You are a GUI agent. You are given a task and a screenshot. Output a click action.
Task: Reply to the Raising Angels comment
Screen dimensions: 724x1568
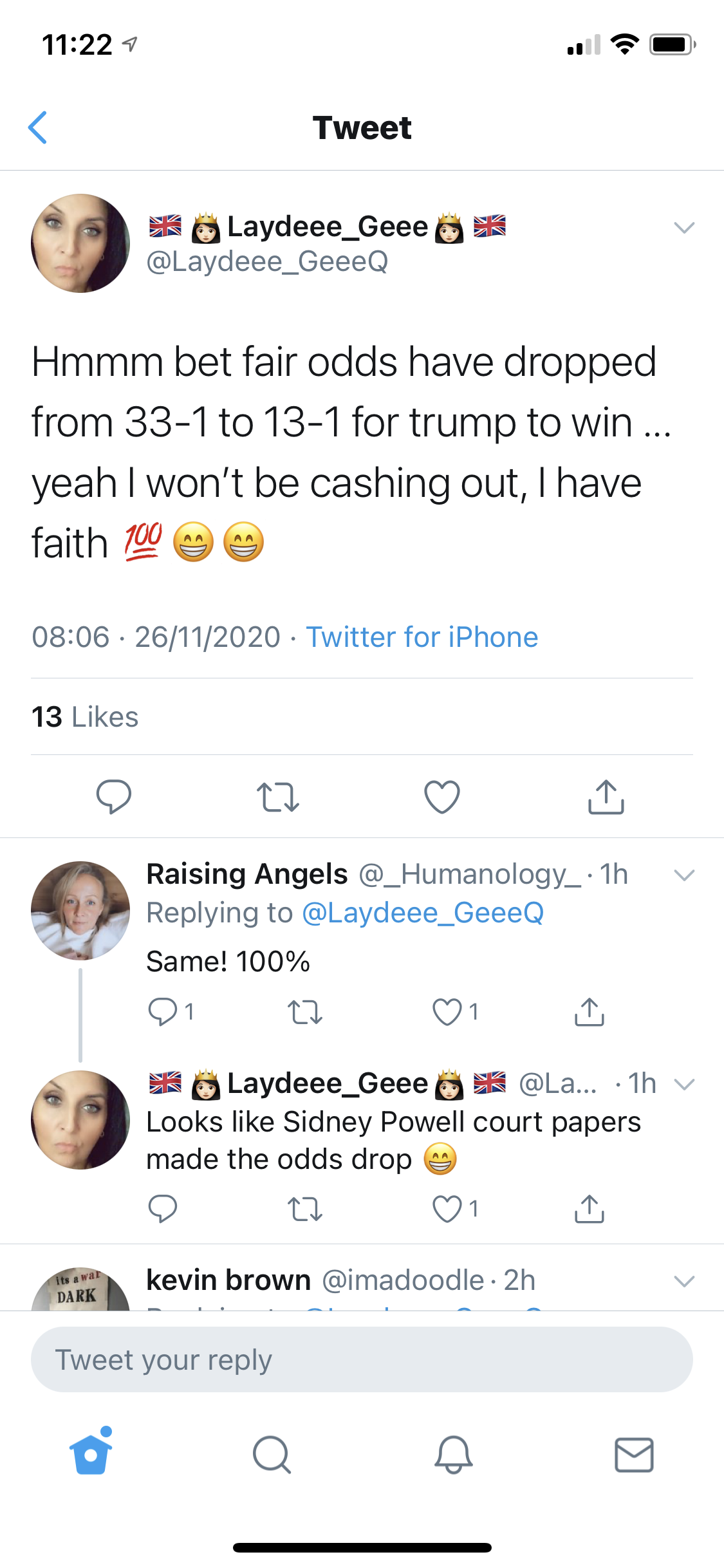[162, 1012]
